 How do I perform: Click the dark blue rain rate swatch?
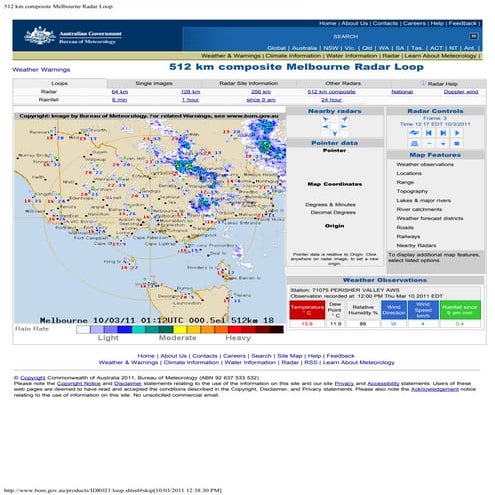125,329
